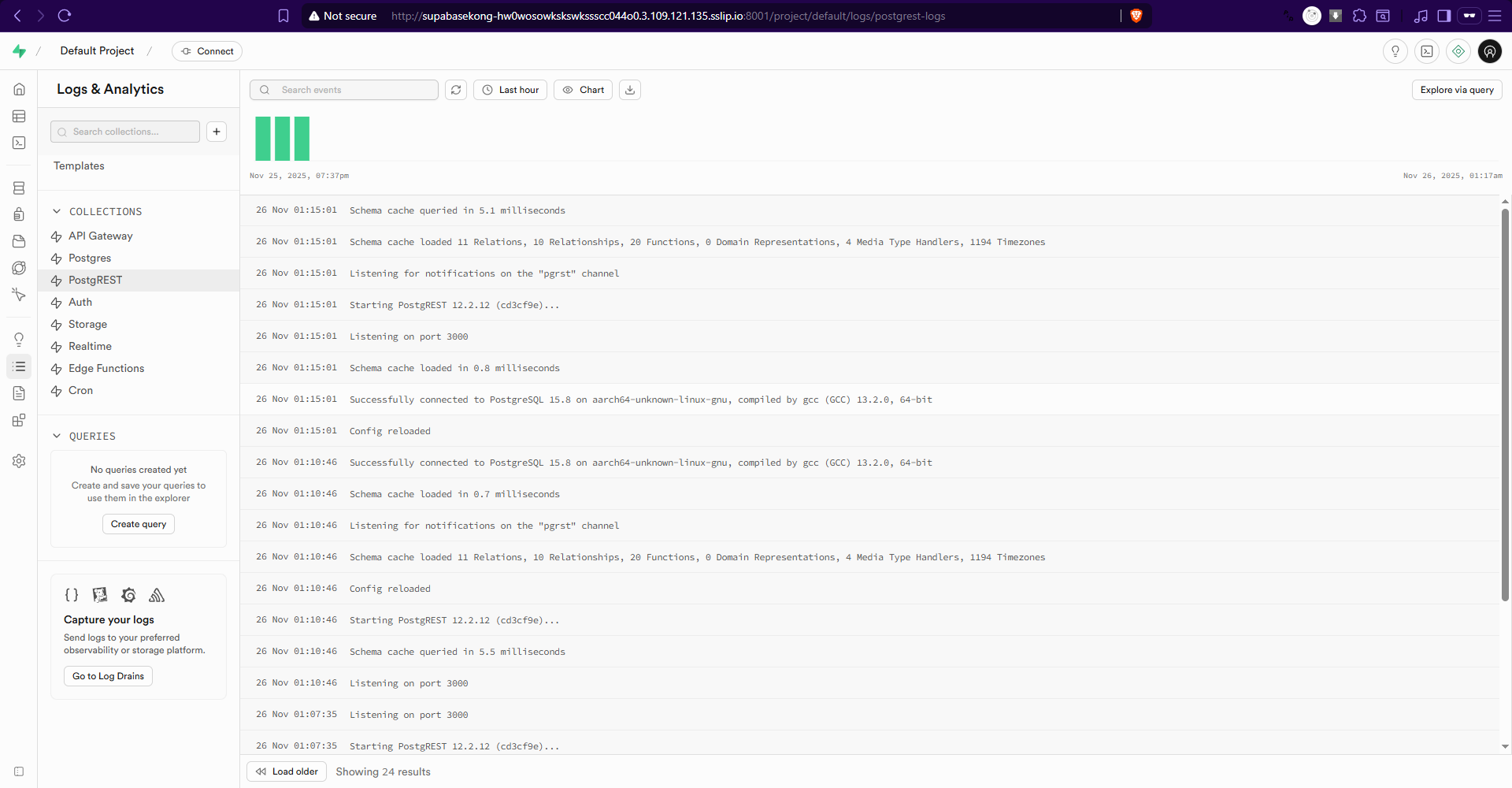Open the Default Project breadcrumb
This screenshot has width=1512, height=788.
(97, 51)
